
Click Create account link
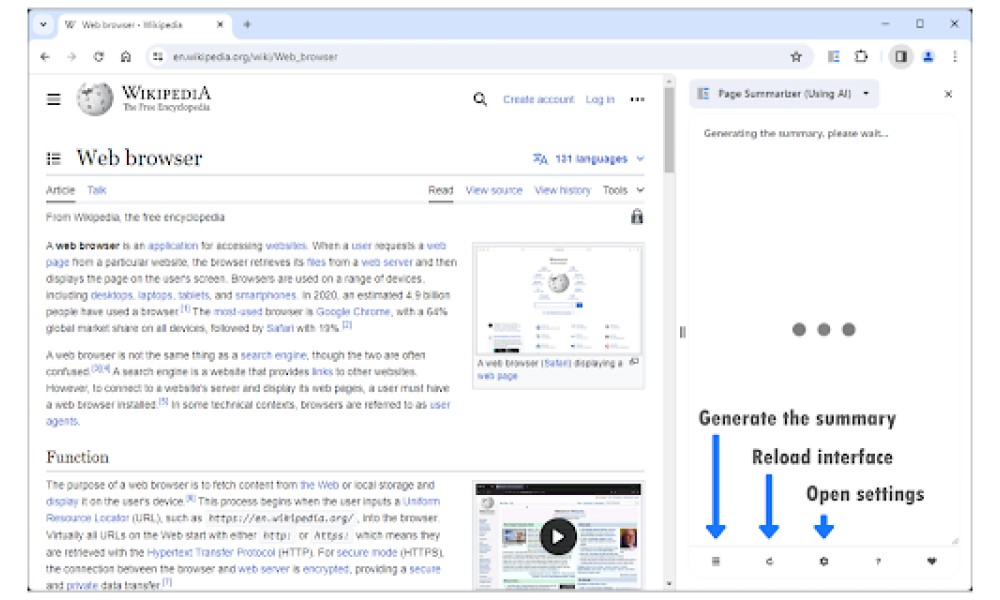[x=538, y=99]
